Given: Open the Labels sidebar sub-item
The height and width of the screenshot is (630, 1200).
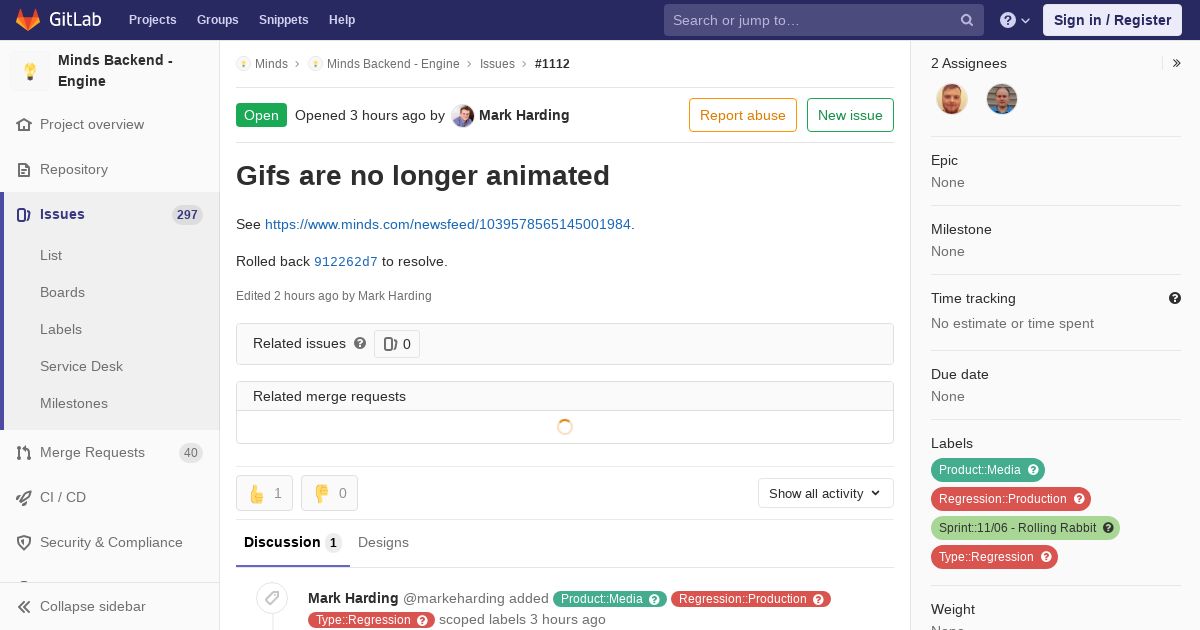Looking at the screenshot, I should (61, 329).
